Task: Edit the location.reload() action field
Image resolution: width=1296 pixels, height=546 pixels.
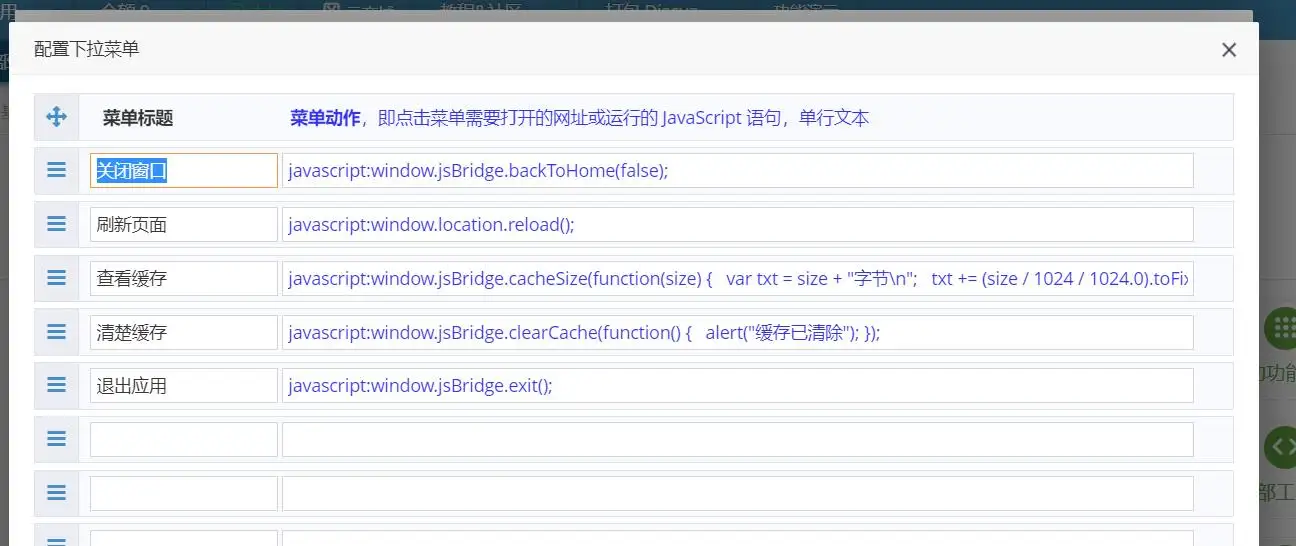Action: [x=738, y=224]
